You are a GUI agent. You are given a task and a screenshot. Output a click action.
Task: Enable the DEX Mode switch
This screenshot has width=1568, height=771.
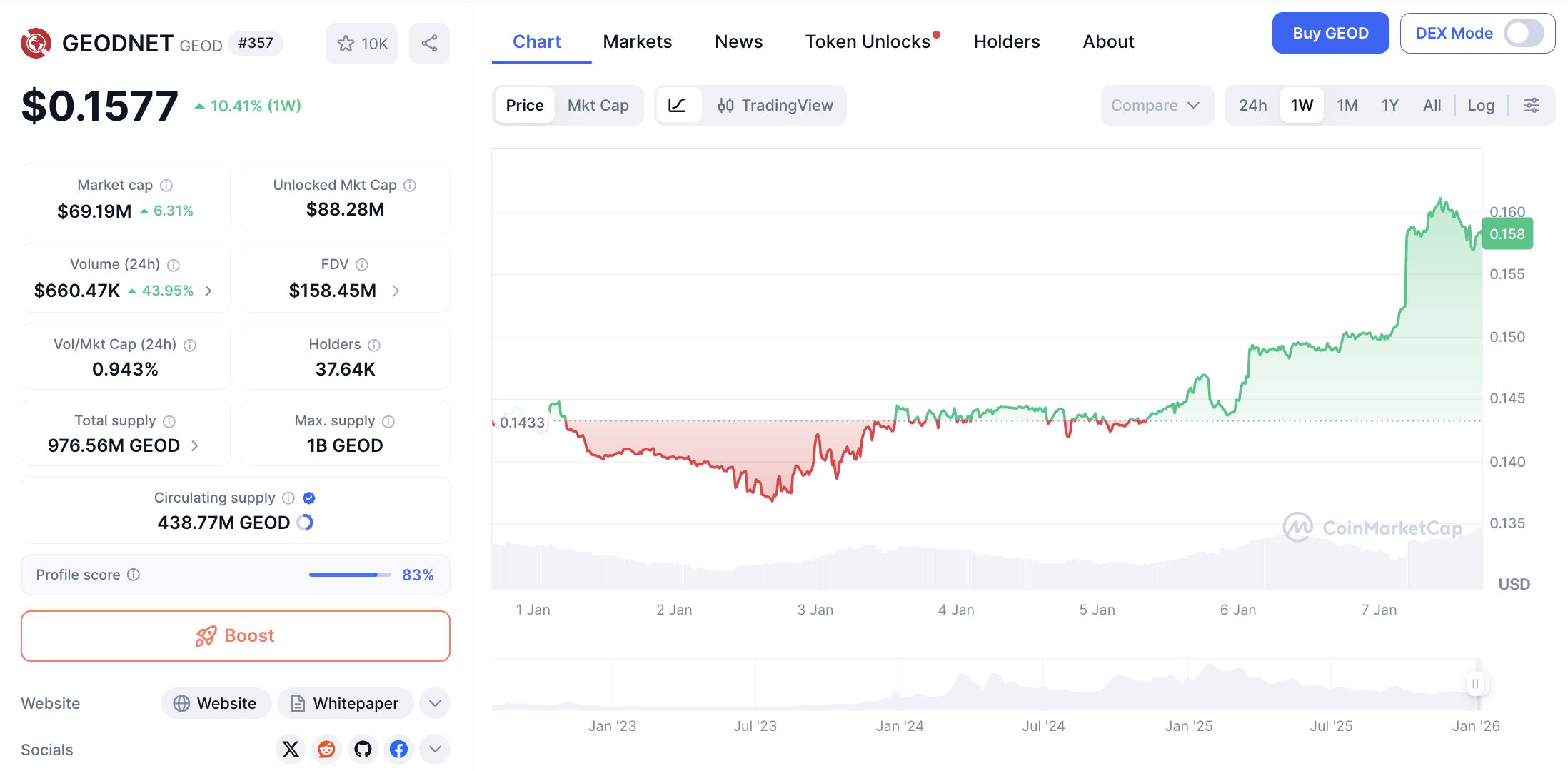pyautogui.click(x=1523, y=33)
